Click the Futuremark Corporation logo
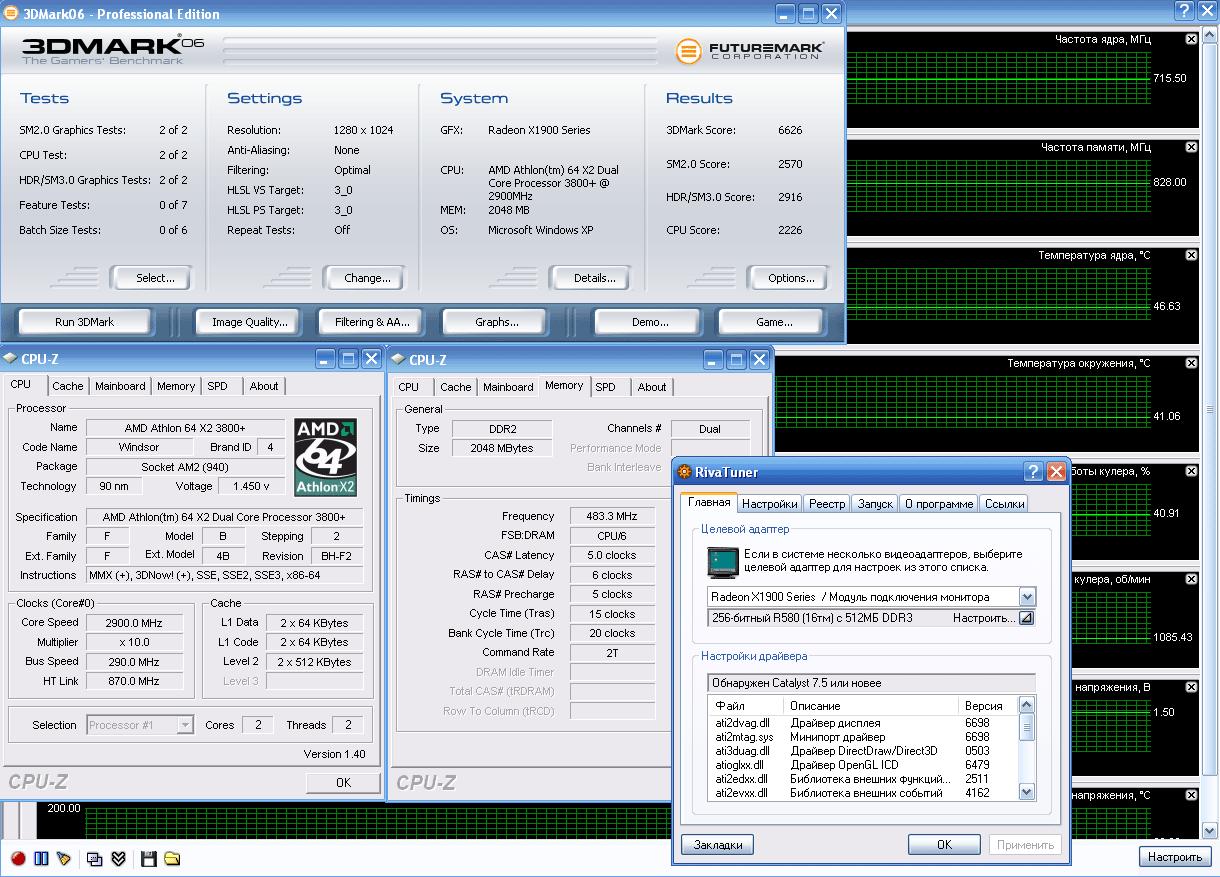The image size is (1220, 877). (750, 50)
